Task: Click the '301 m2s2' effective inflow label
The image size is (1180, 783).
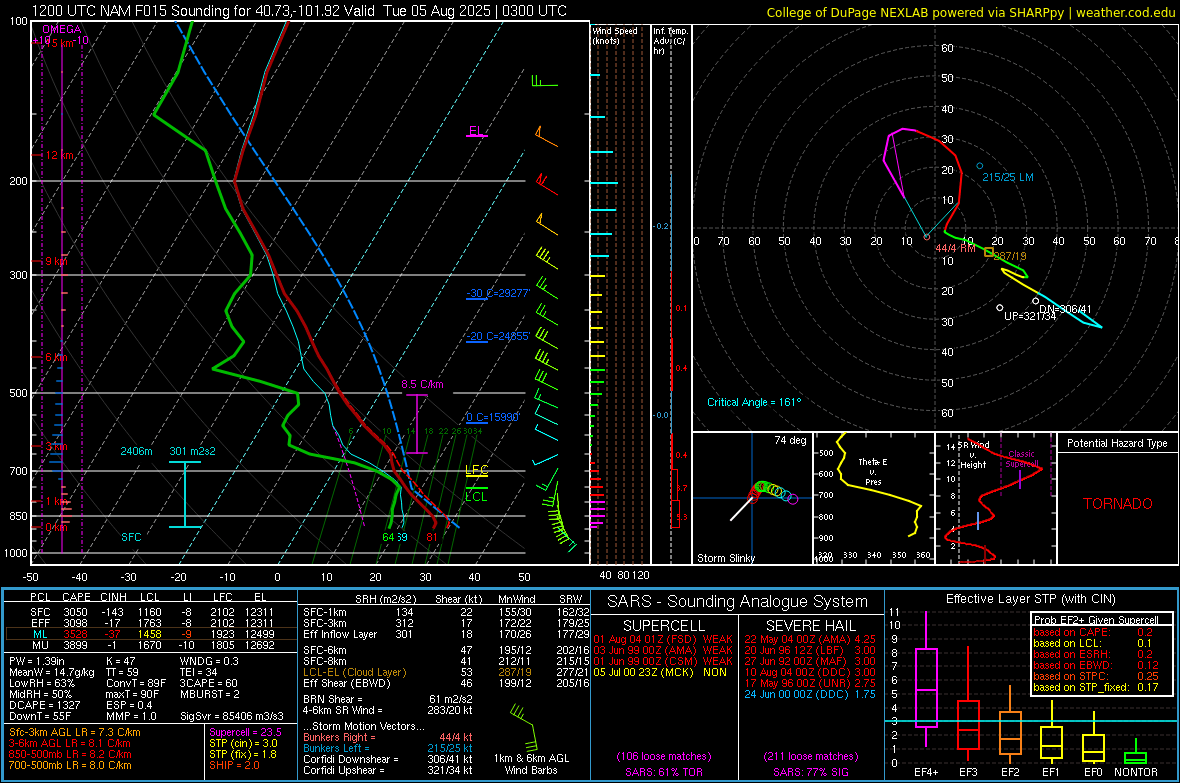Action: [192, 451]
